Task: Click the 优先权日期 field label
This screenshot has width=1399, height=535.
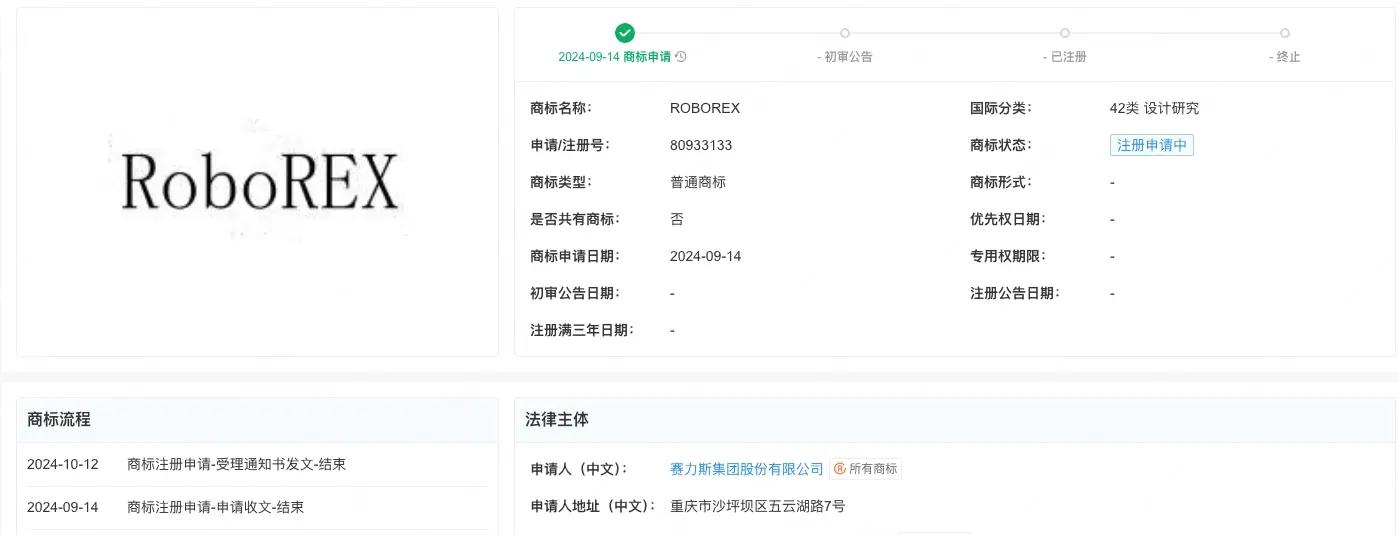Action: 1008,219
